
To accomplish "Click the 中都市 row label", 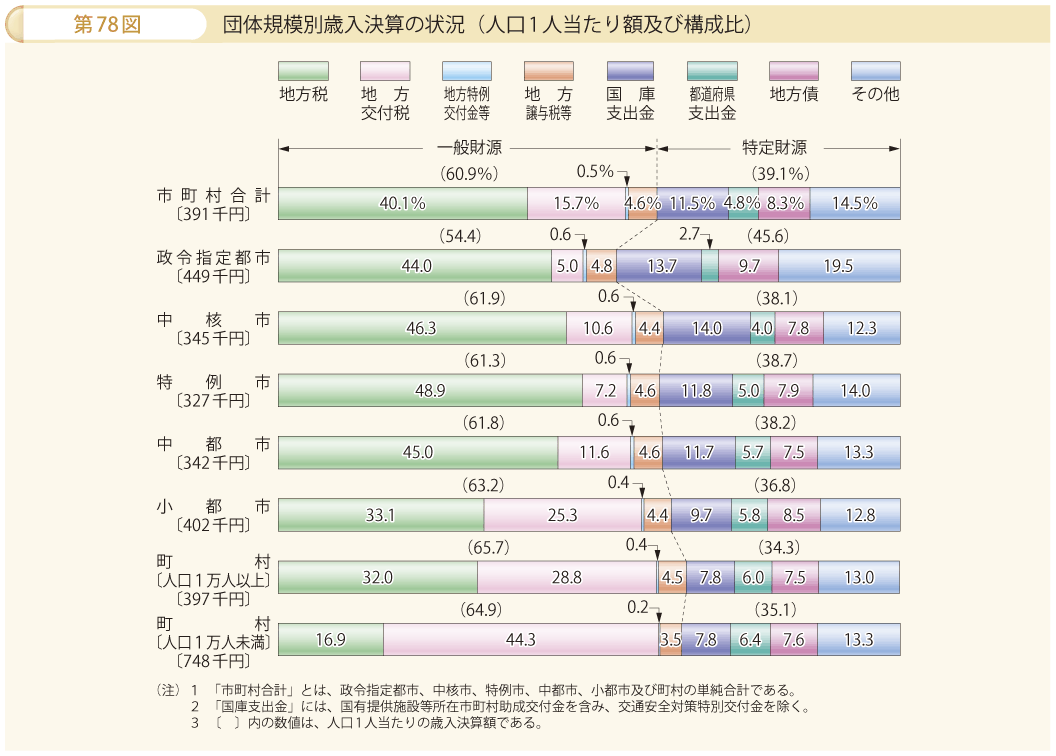I will click(x=213, y=444).
